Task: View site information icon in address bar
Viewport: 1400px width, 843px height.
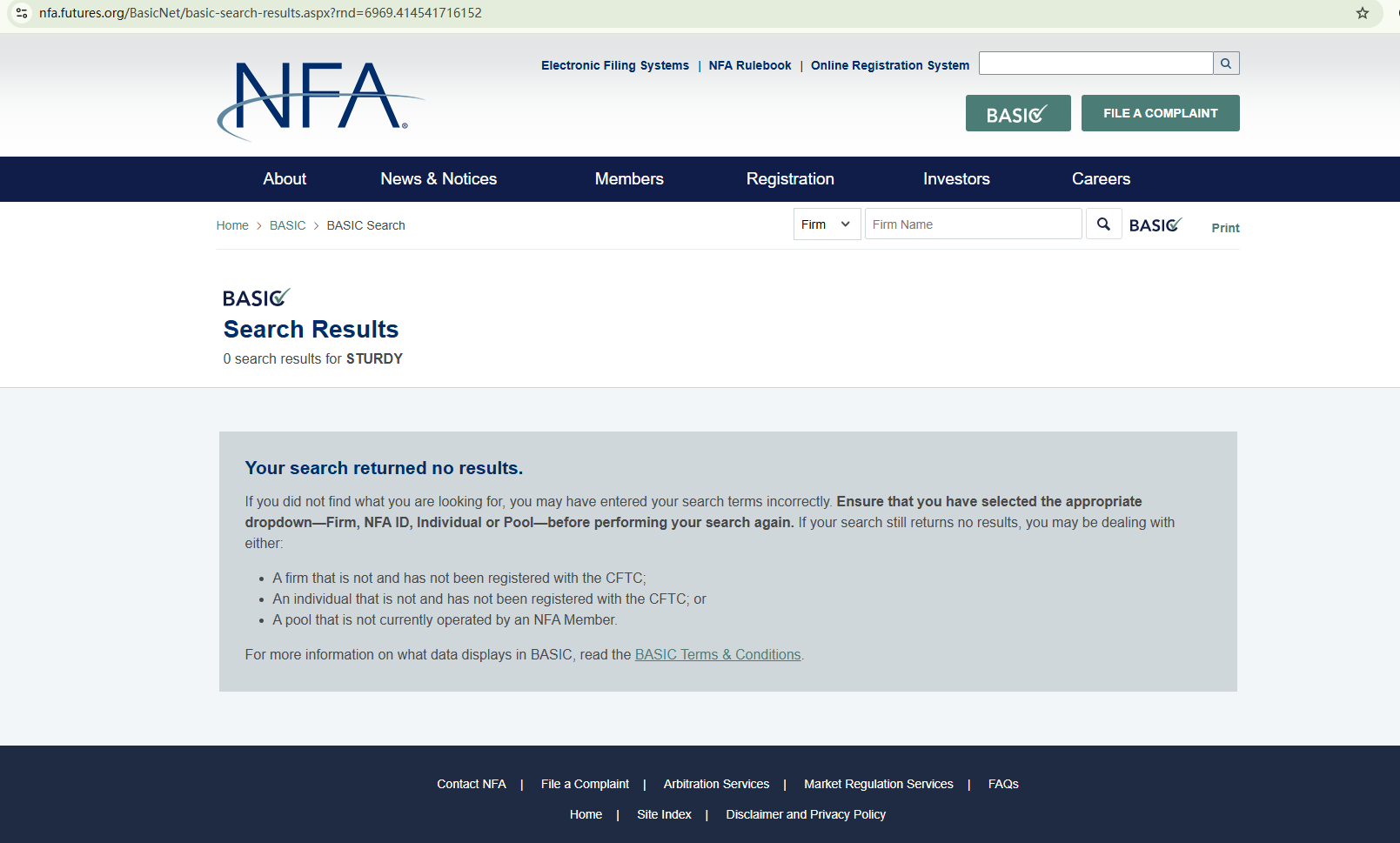Action: (22, 13)
